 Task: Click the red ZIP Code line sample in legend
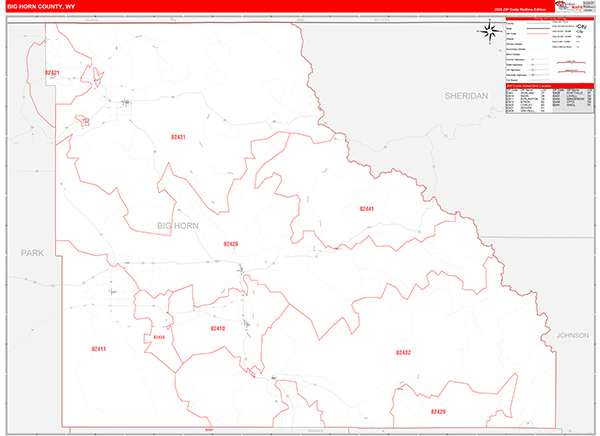coord(538,34)
